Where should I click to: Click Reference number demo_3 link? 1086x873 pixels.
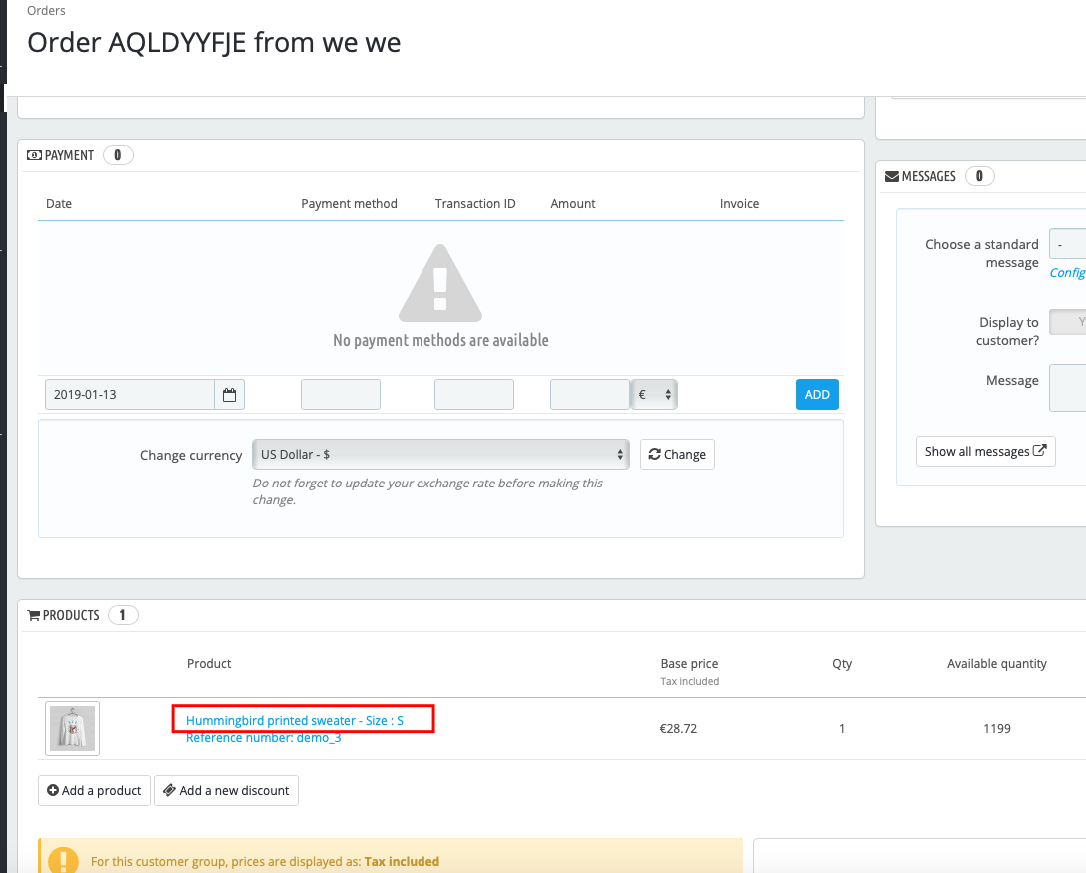(x=263, y=738)
